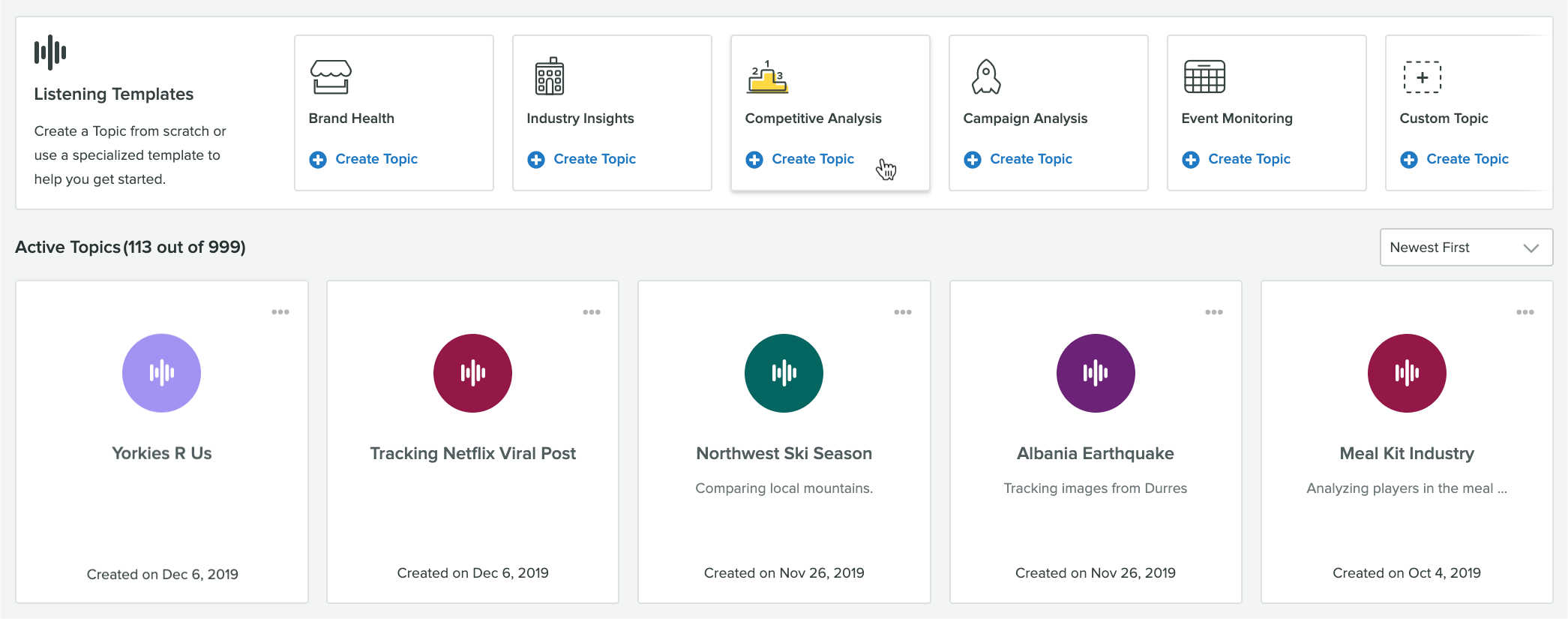The height and width of the screenshot is (619, 1568).
Task: Click plus icon under Competitive Analysis
Action: tap(754, 160)
